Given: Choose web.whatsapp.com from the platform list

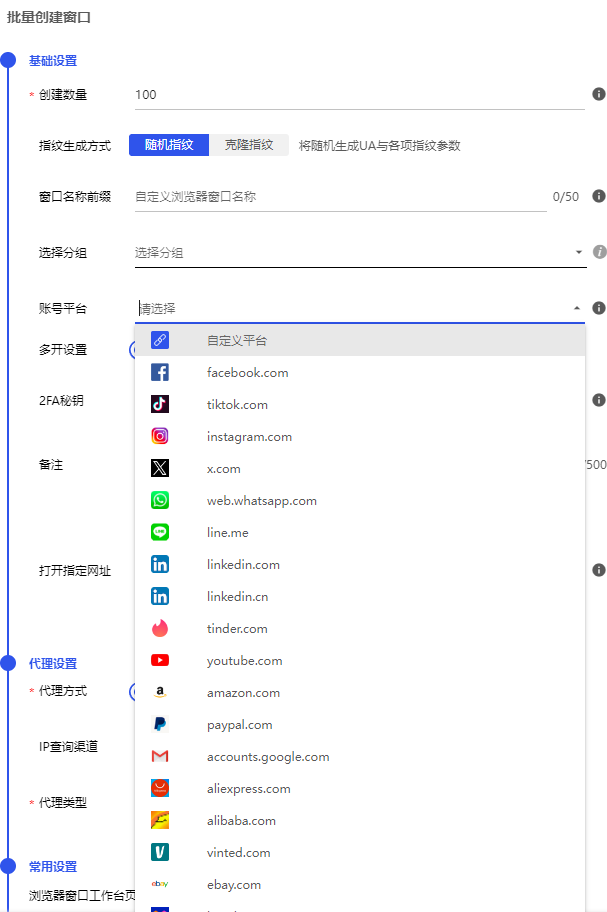Looking at the screenshot, I should (360, 500).
